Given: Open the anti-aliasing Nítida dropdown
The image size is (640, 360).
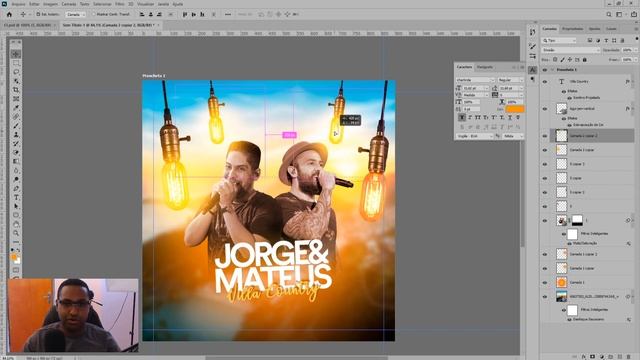Looking at the screenshot, I should click(x=513, y=136).
